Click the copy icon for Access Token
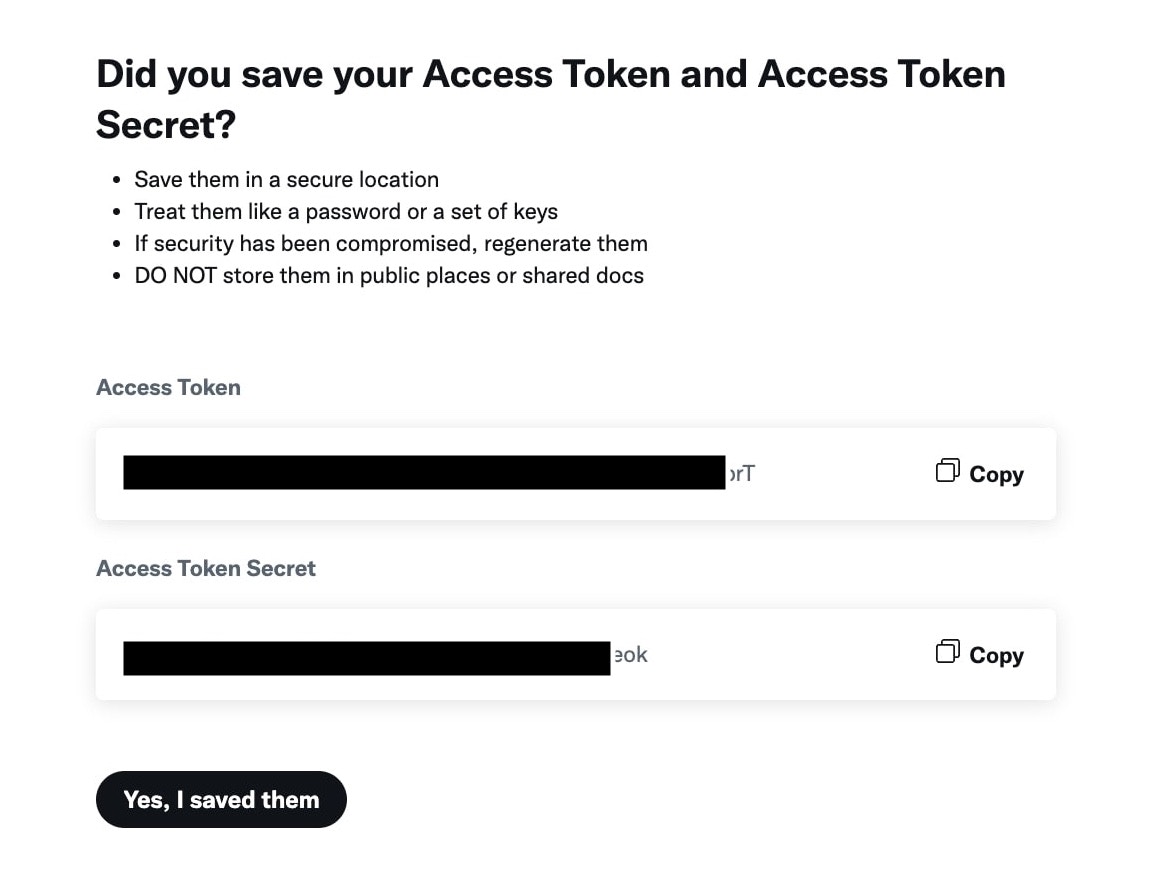1155x885 pixels. pos(947,471)
